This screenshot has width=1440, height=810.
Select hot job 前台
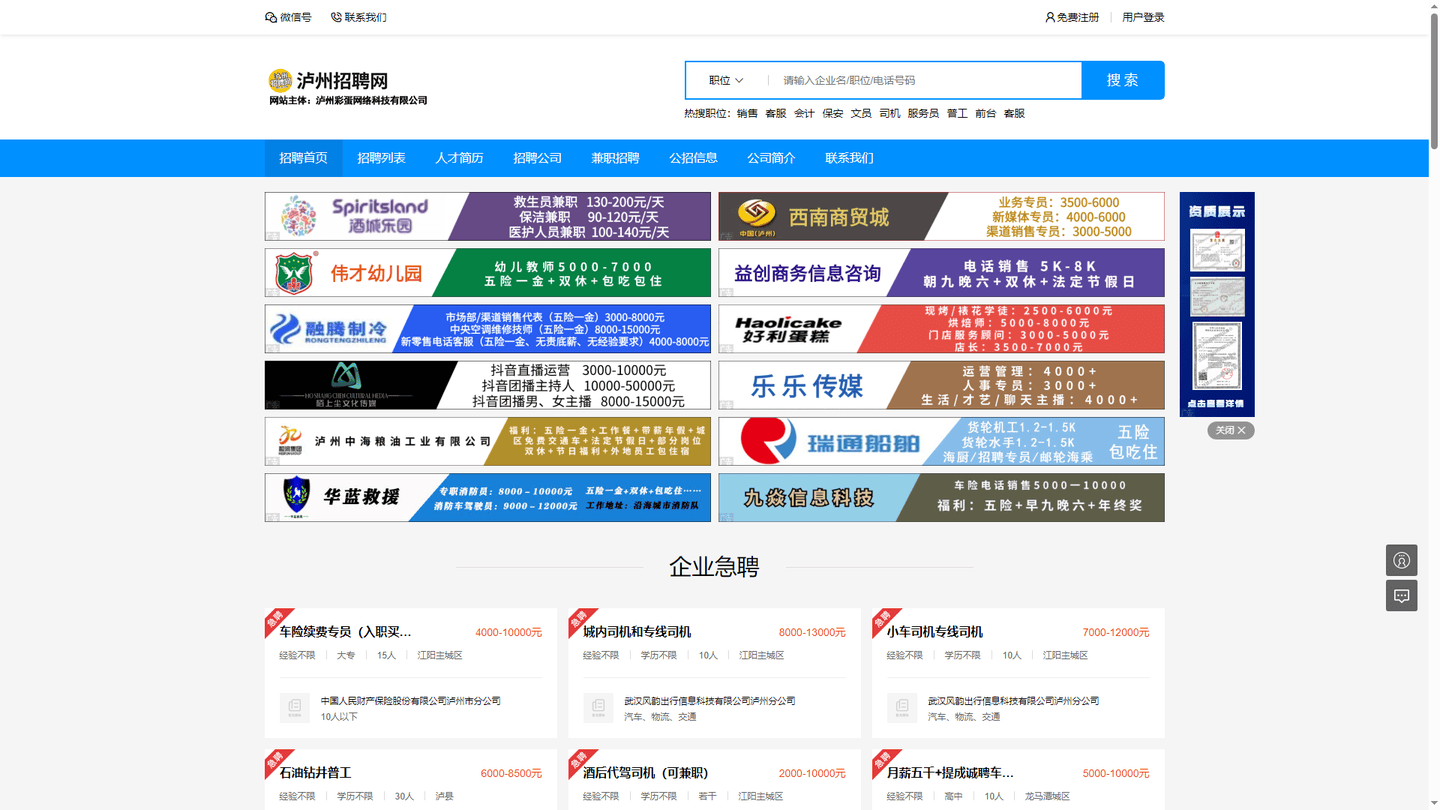tap(986, 114)
